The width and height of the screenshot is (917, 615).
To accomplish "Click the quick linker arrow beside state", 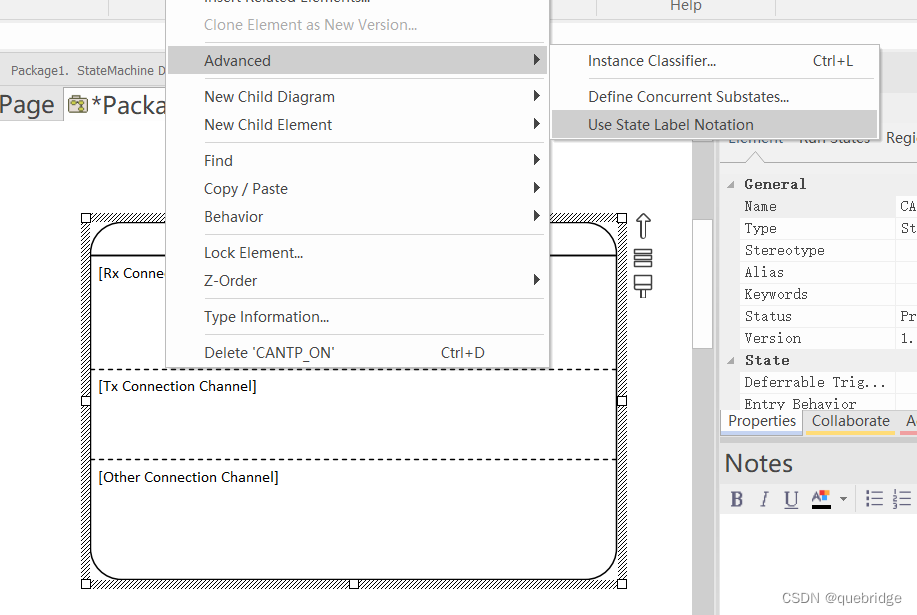I will (643, 226).
